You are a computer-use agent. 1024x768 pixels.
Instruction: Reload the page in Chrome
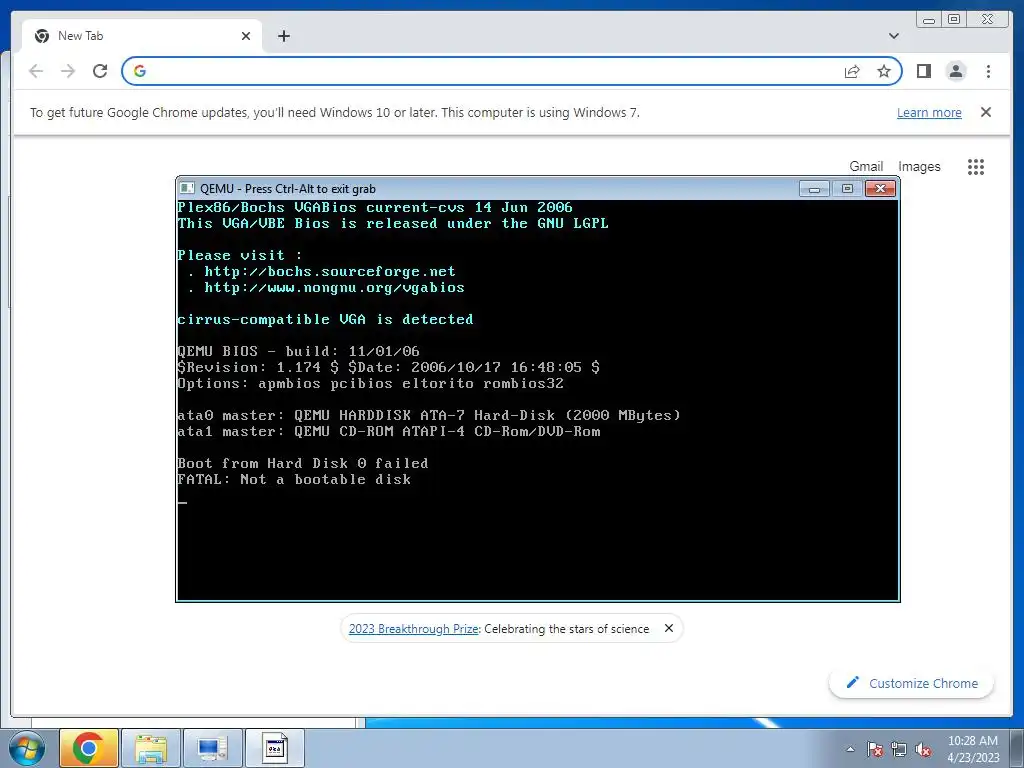coord(100,71)
